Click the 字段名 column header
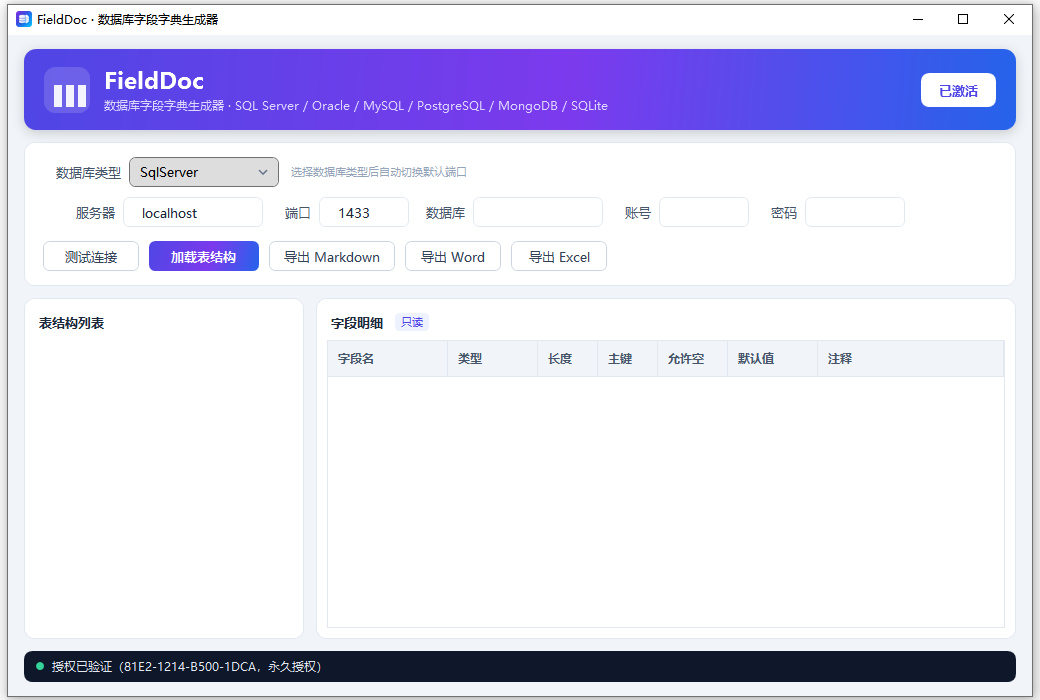 pyautogui.click(x=387, y=358)
